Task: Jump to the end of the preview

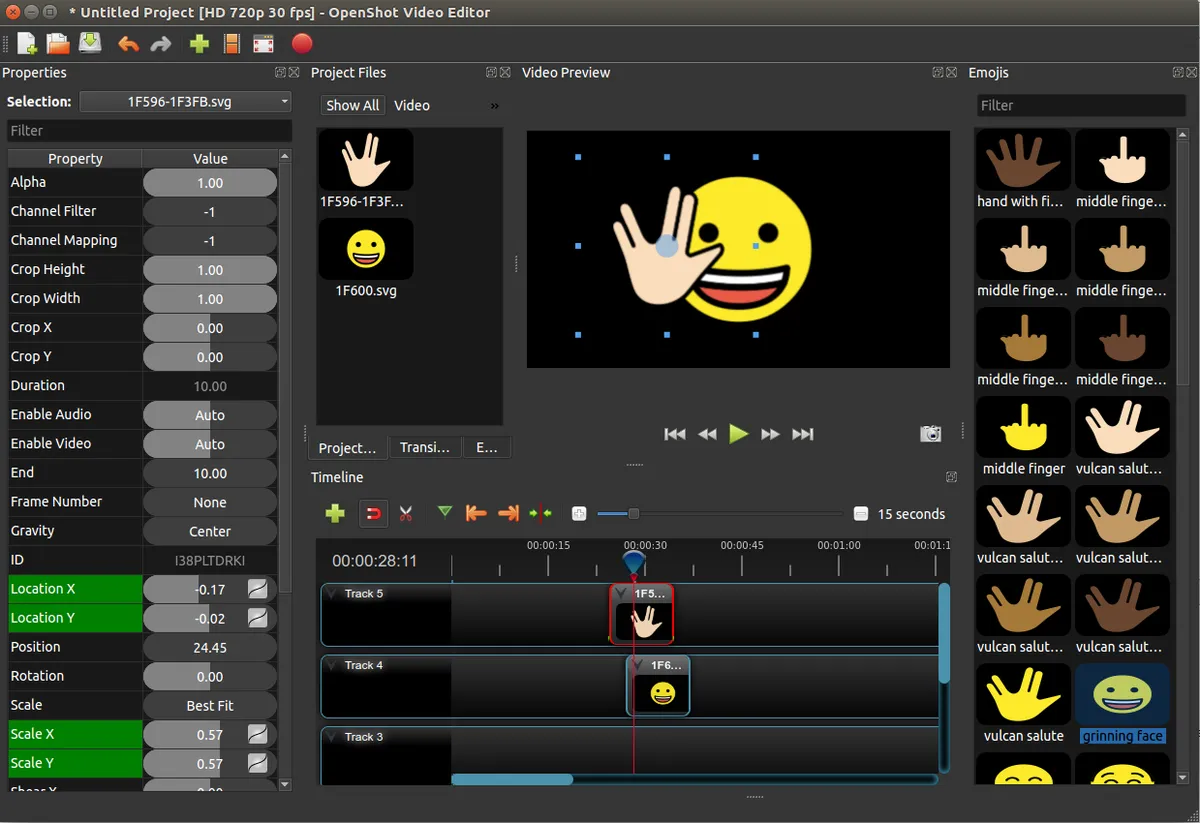Action: (802, 434)
